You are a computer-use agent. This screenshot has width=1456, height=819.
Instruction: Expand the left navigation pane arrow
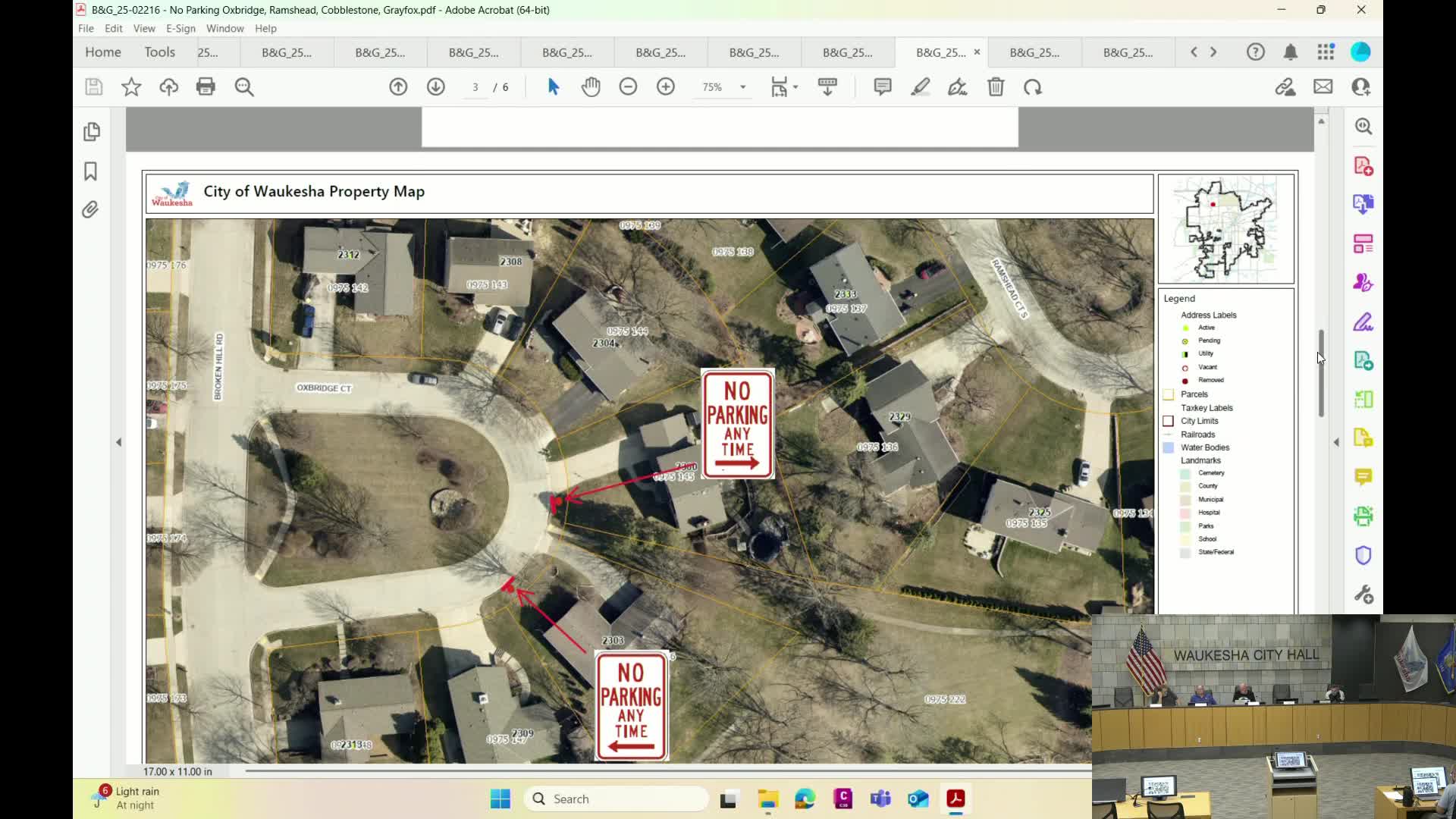118,442
